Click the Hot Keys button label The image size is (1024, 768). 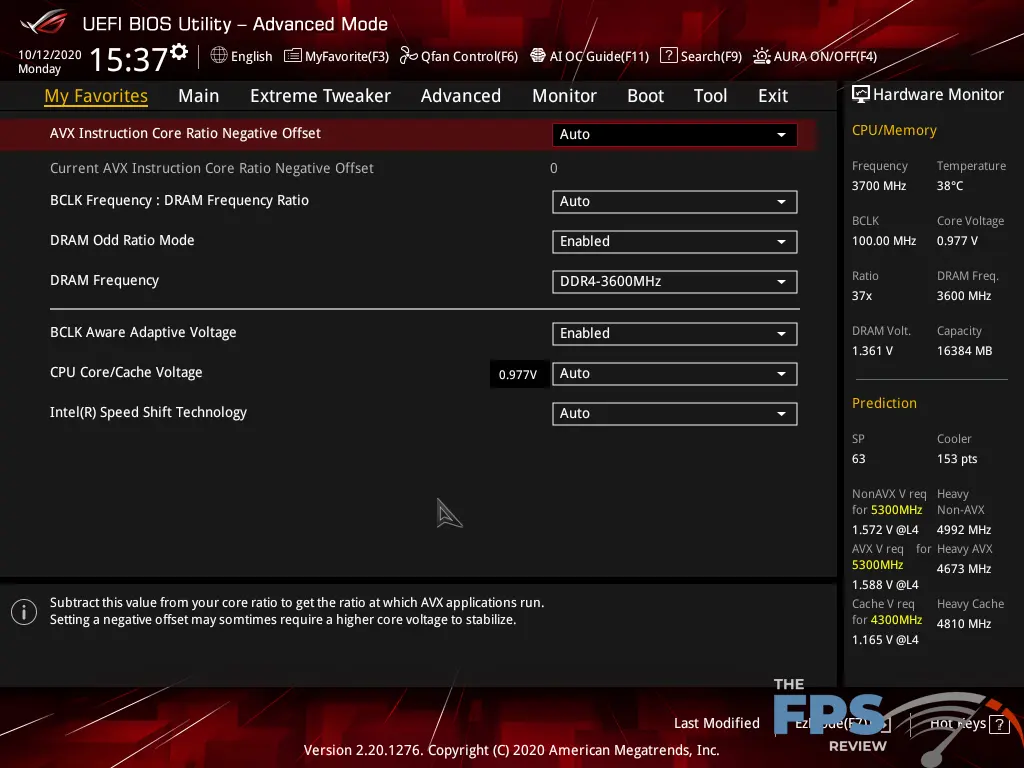point(957,724)
